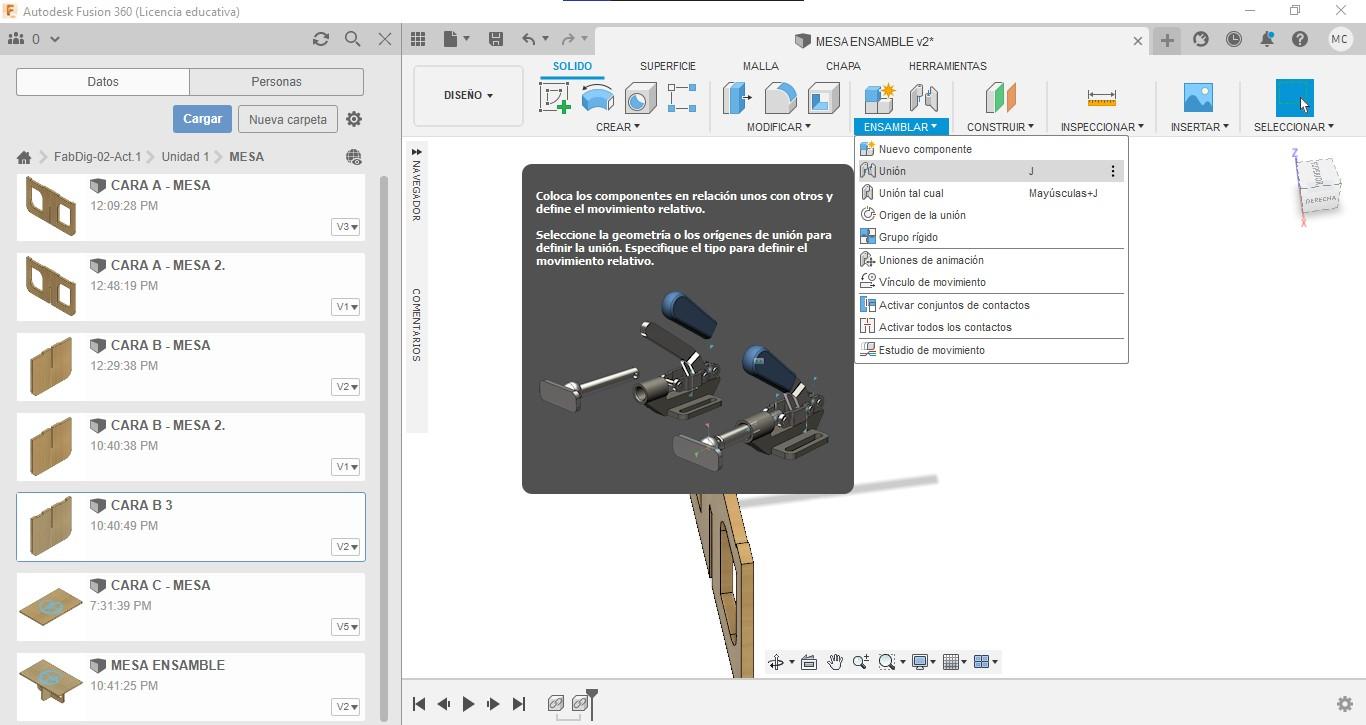Click the Create Sketch icon in CREAR
This screenshot has width=1366, height=725.
pos(555,98)
